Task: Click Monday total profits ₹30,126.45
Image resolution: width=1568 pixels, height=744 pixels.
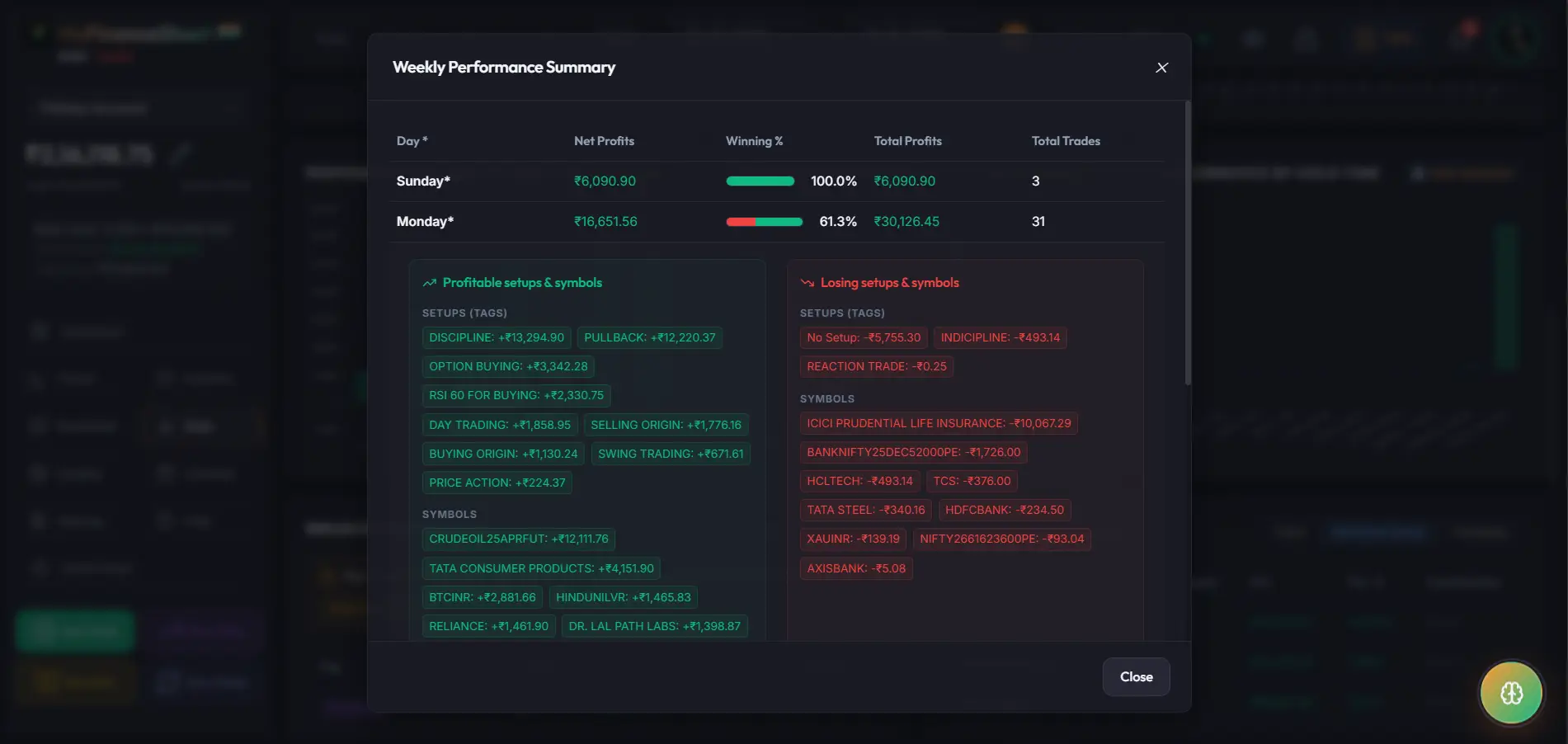Action: coord(906,222)
